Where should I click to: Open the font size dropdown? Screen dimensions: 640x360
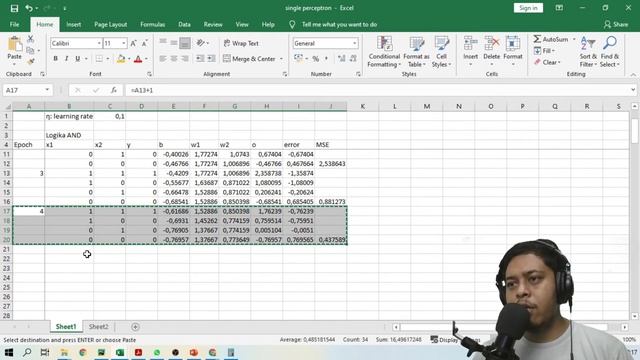tap(124, 43)
